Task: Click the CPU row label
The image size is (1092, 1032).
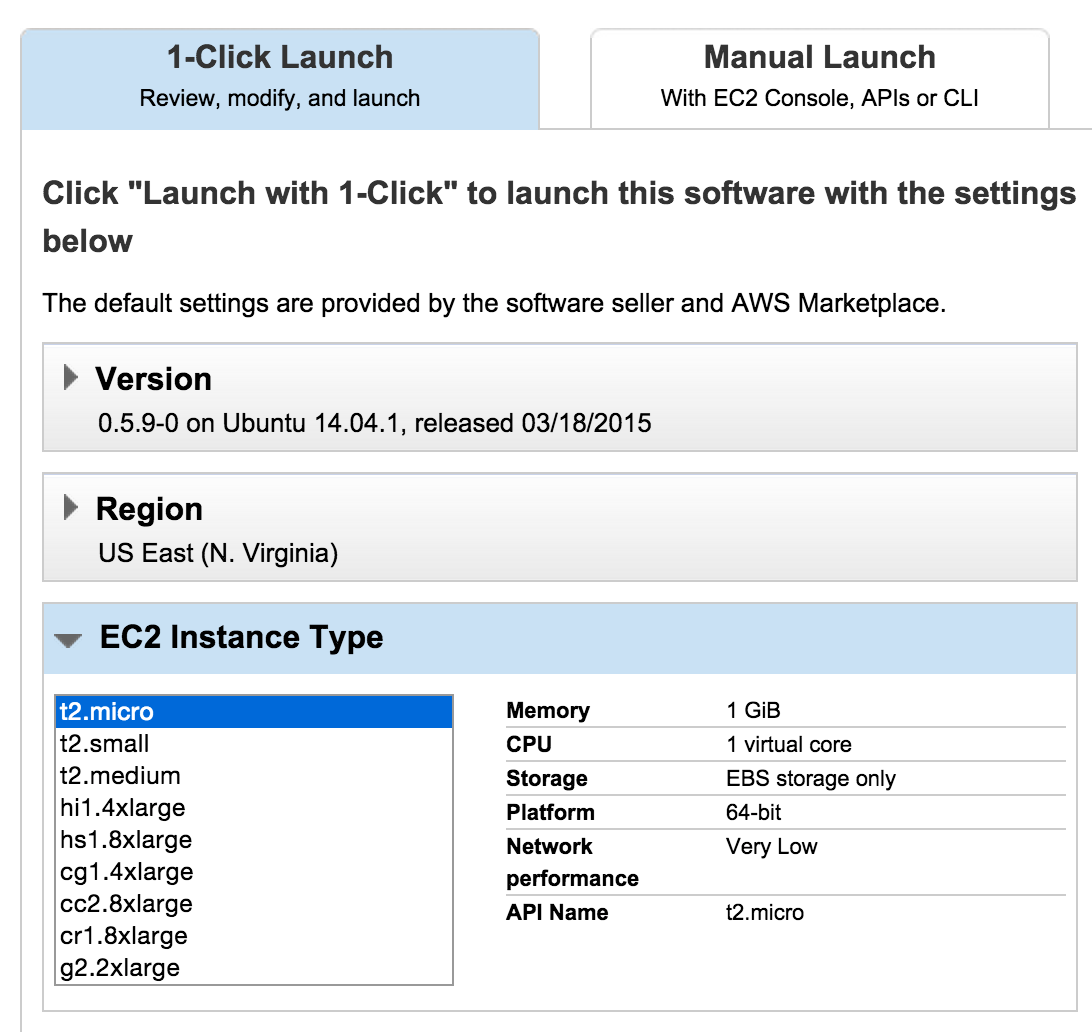Action: pos(529,744)
